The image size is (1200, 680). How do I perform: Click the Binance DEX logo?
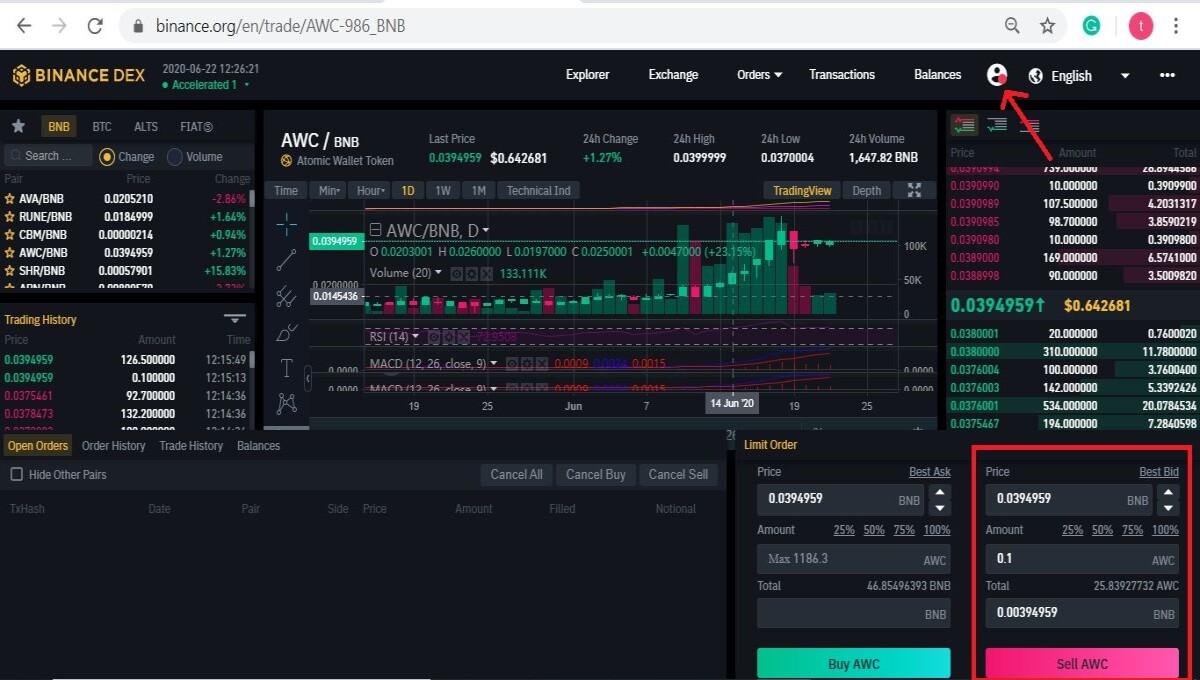click(78, 75)
